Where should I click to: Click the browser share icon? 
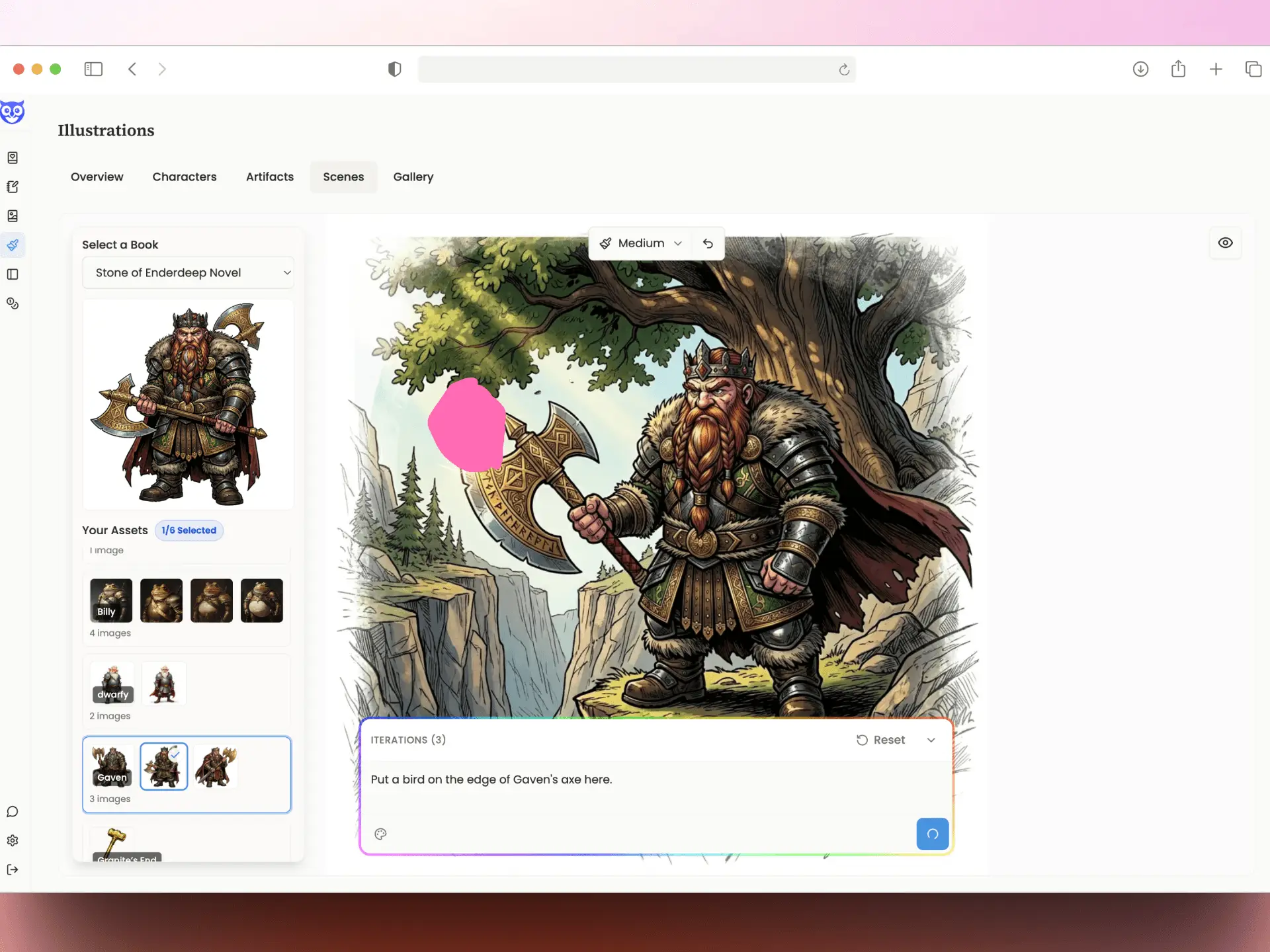coord(1178,69)
